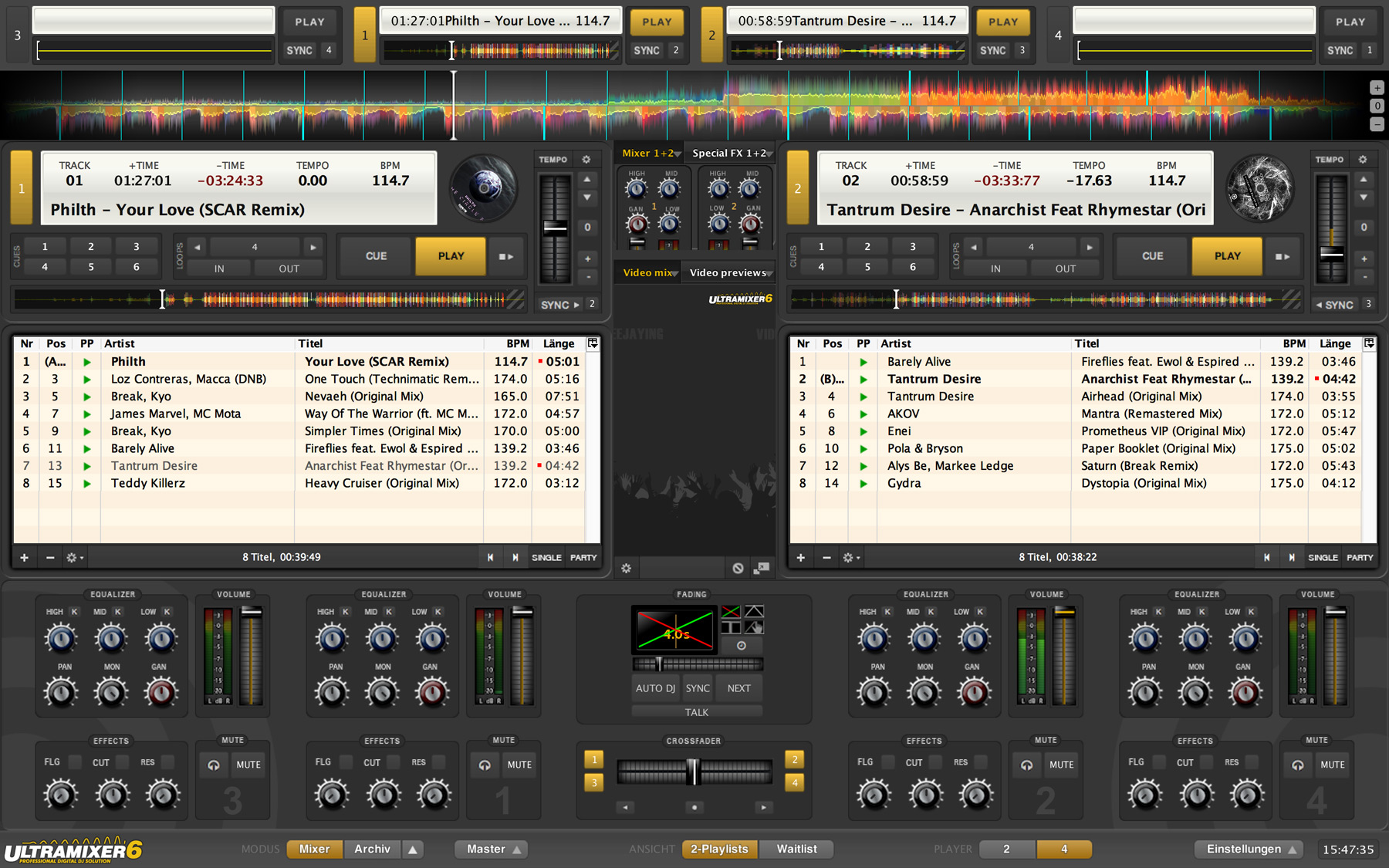Zoom the master waveform with the plus icon
Screen dimensions: 1389x868
click(1377, 87)
